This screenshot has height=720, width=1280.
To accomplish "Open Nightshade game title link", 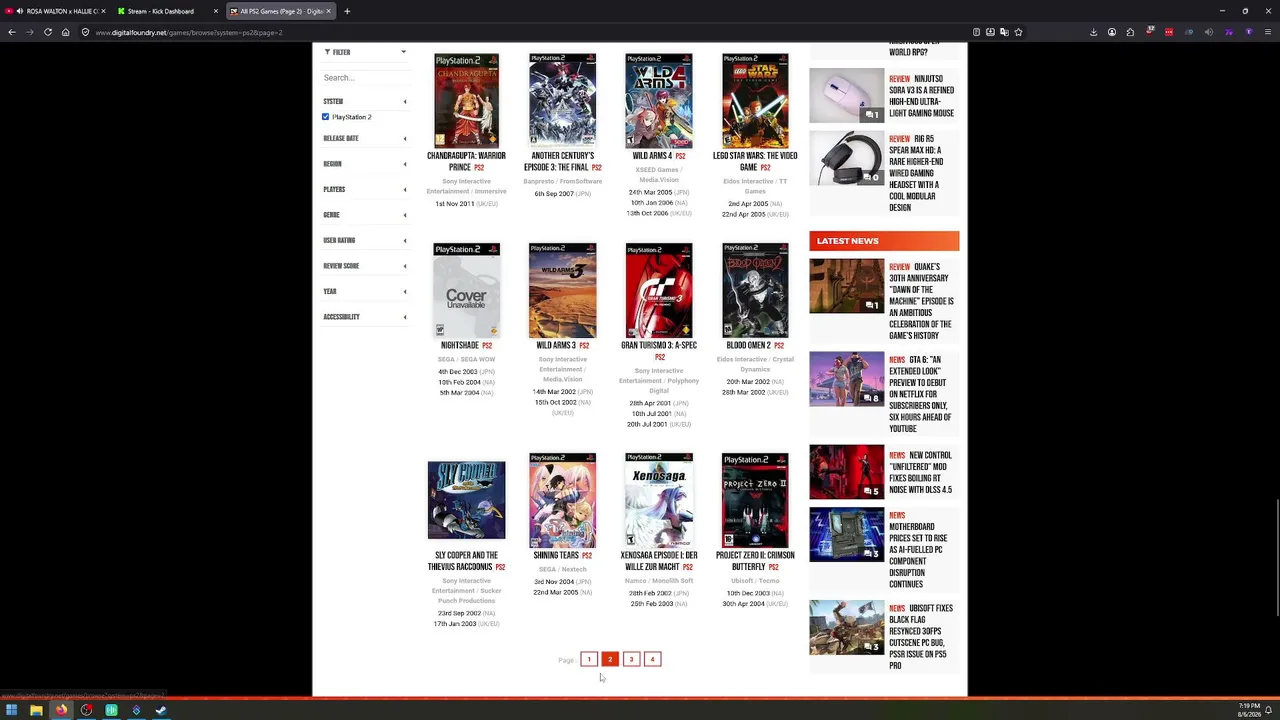I will click(460, 346).
